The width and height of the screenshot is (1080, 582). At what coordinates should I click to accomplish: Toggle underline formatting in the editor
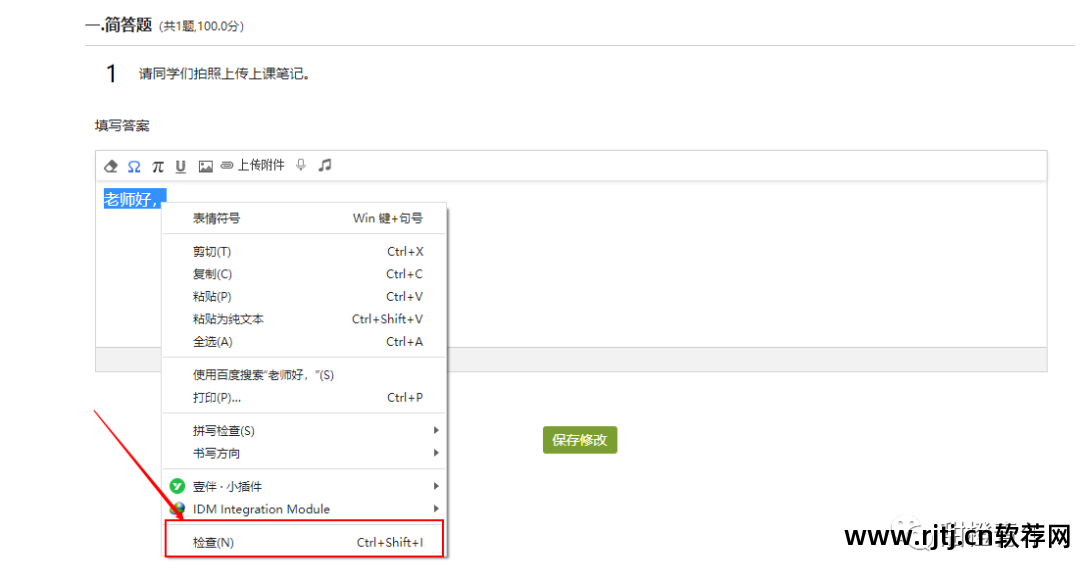181,166
